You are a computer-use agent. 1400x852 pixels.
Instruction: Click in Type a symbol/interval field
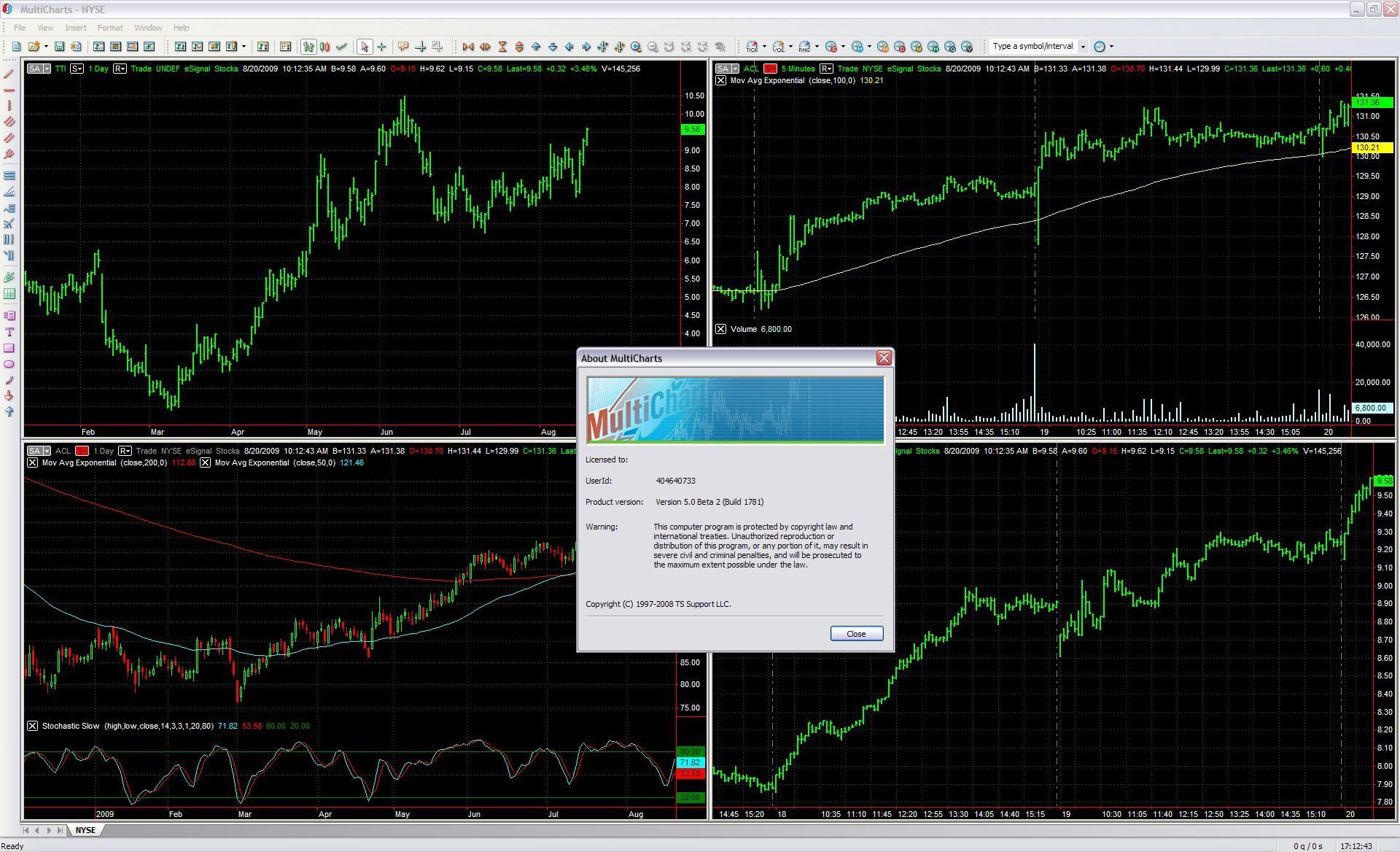pyautogui.click(x=1032, y=47)
